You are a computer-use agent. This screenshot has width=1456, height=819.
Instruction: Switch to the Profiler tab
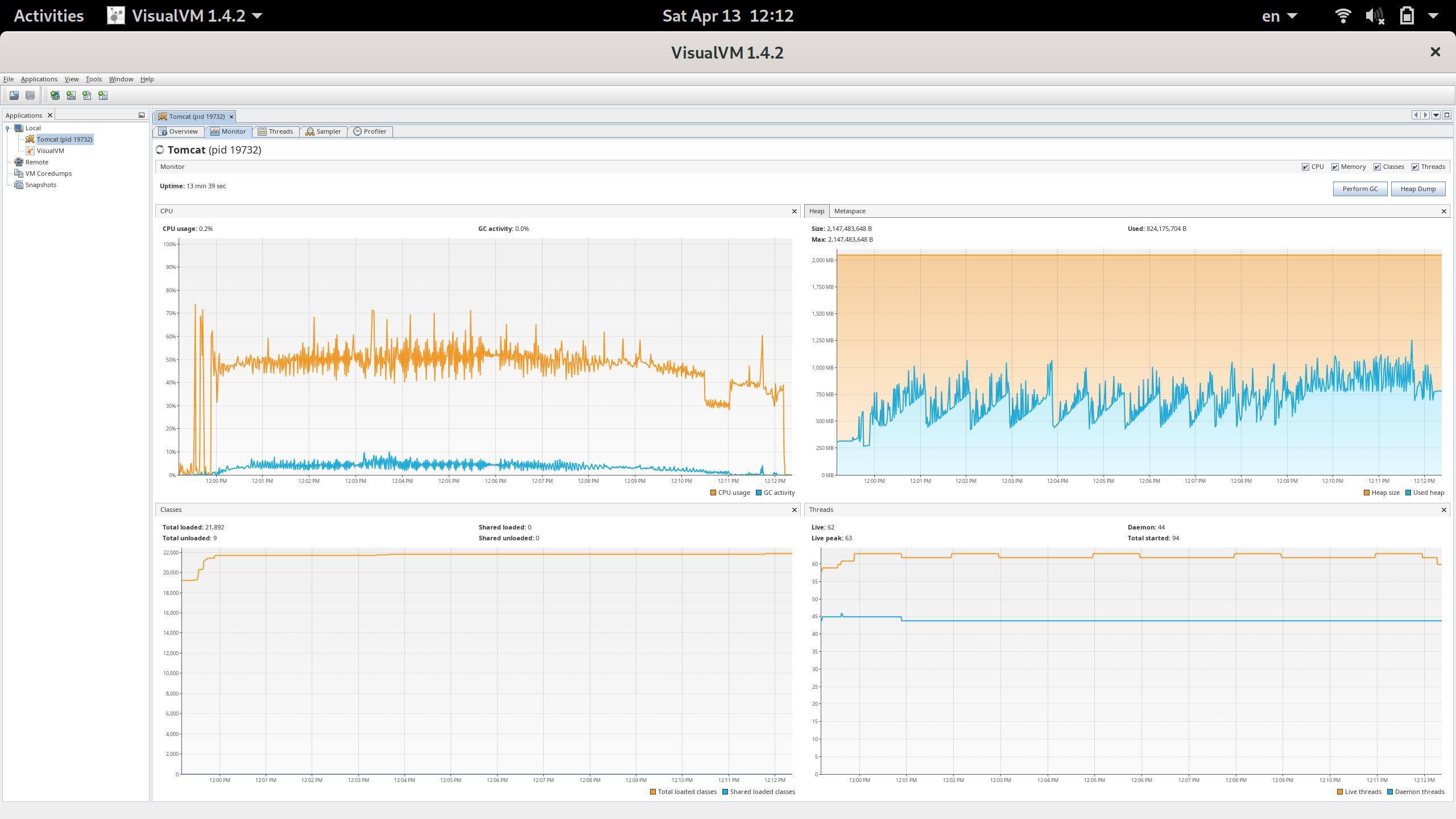[370, 131]
